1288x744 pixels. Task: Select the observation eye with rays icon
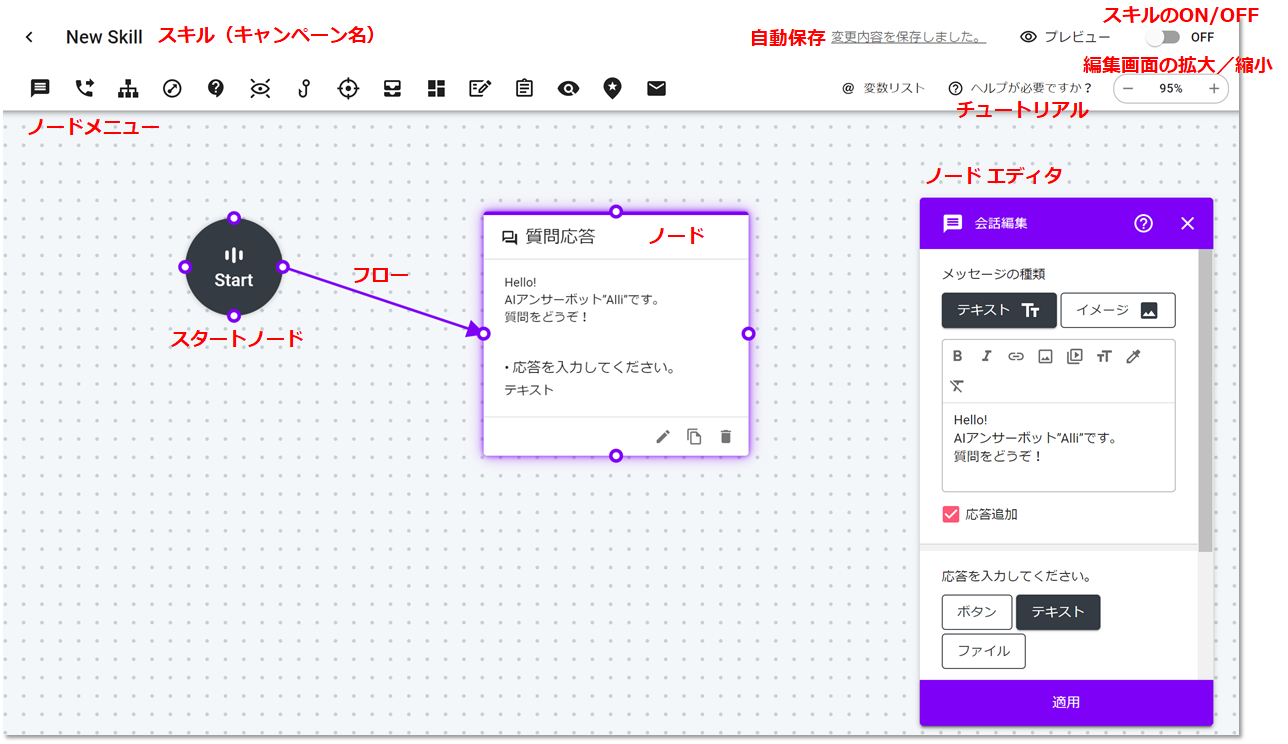point(260,88)
